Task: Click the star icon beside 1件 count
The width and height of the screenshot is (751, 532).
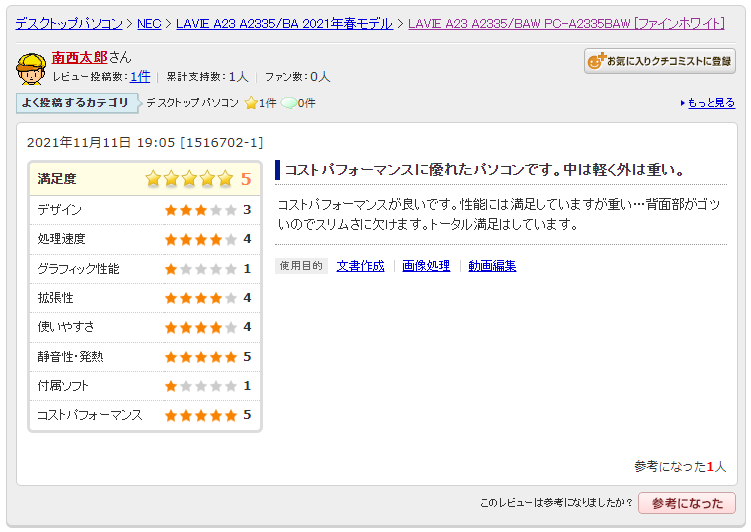Action: tap(251, 103)
